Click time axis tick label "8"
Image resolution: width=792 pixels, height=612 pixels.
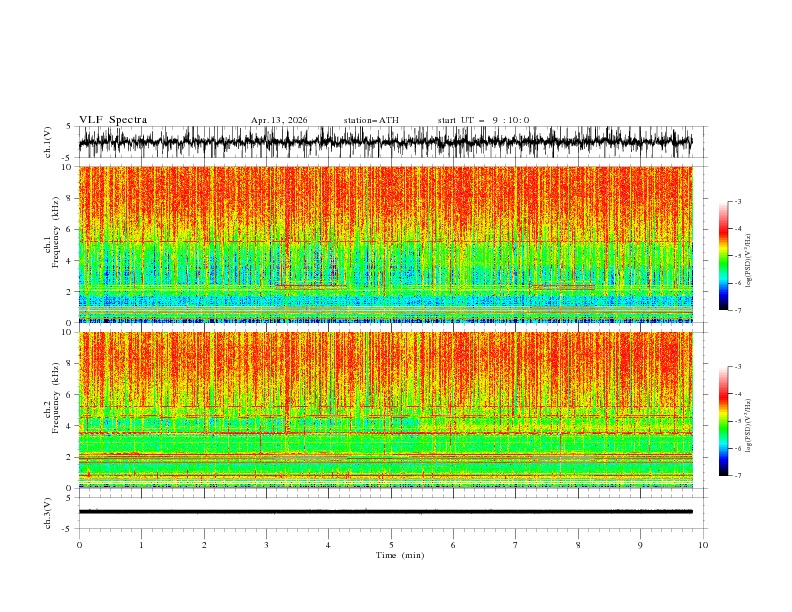pyautogui.click(x=578, y=545)
